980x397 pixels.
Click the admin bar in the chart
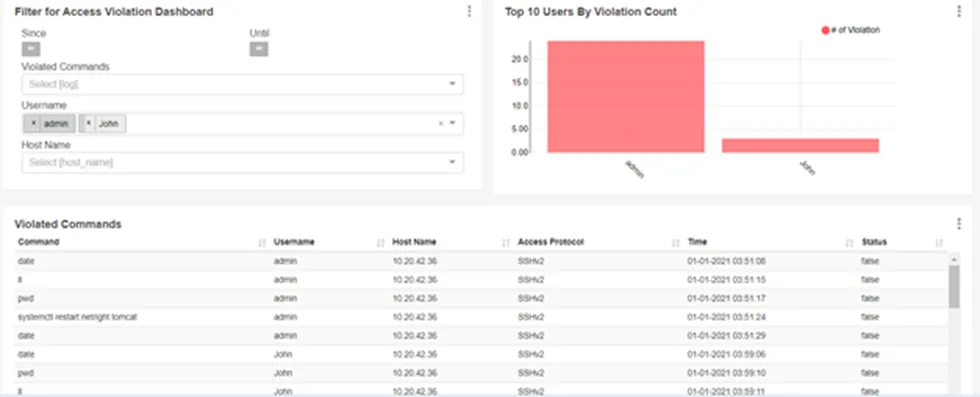pos(626,96)
